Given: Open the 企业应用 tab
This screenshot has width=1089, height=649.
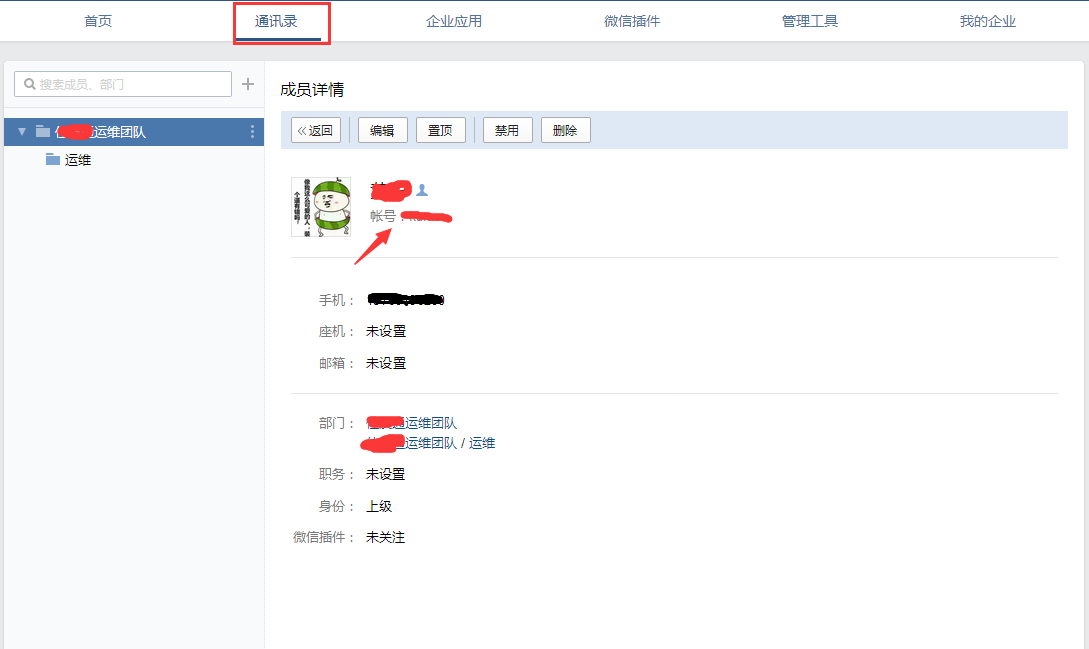Looking at the screenshot, I should coord(454,22).
